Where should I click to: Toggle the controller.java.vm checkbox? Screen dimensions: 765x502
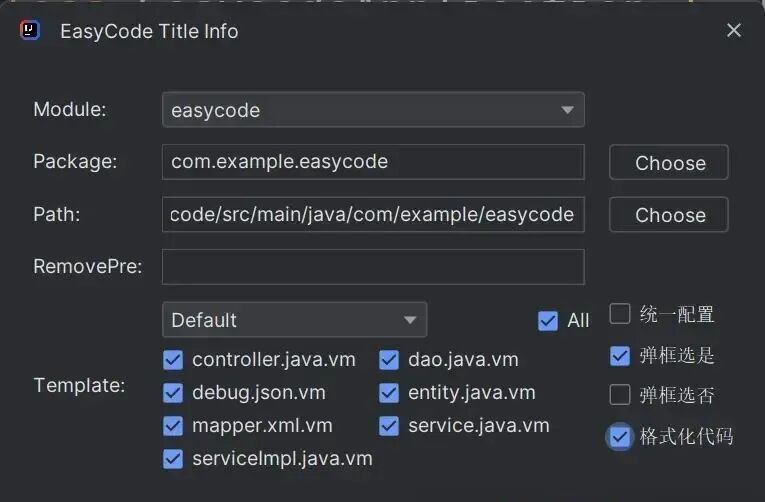point(173,360)
